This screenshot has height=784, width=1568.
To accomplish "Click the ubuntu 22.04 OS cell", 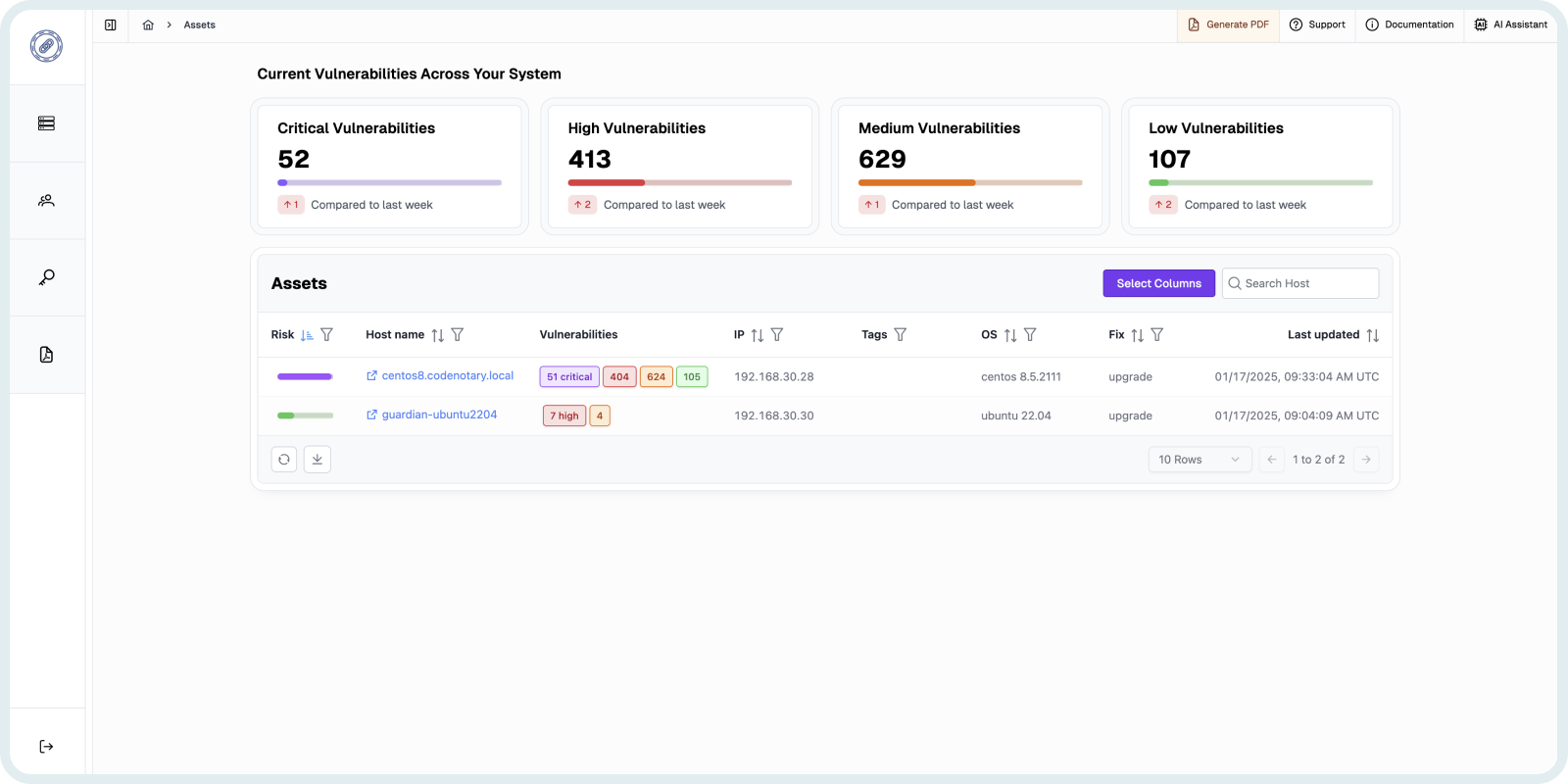I will [x=1016, y=416].
